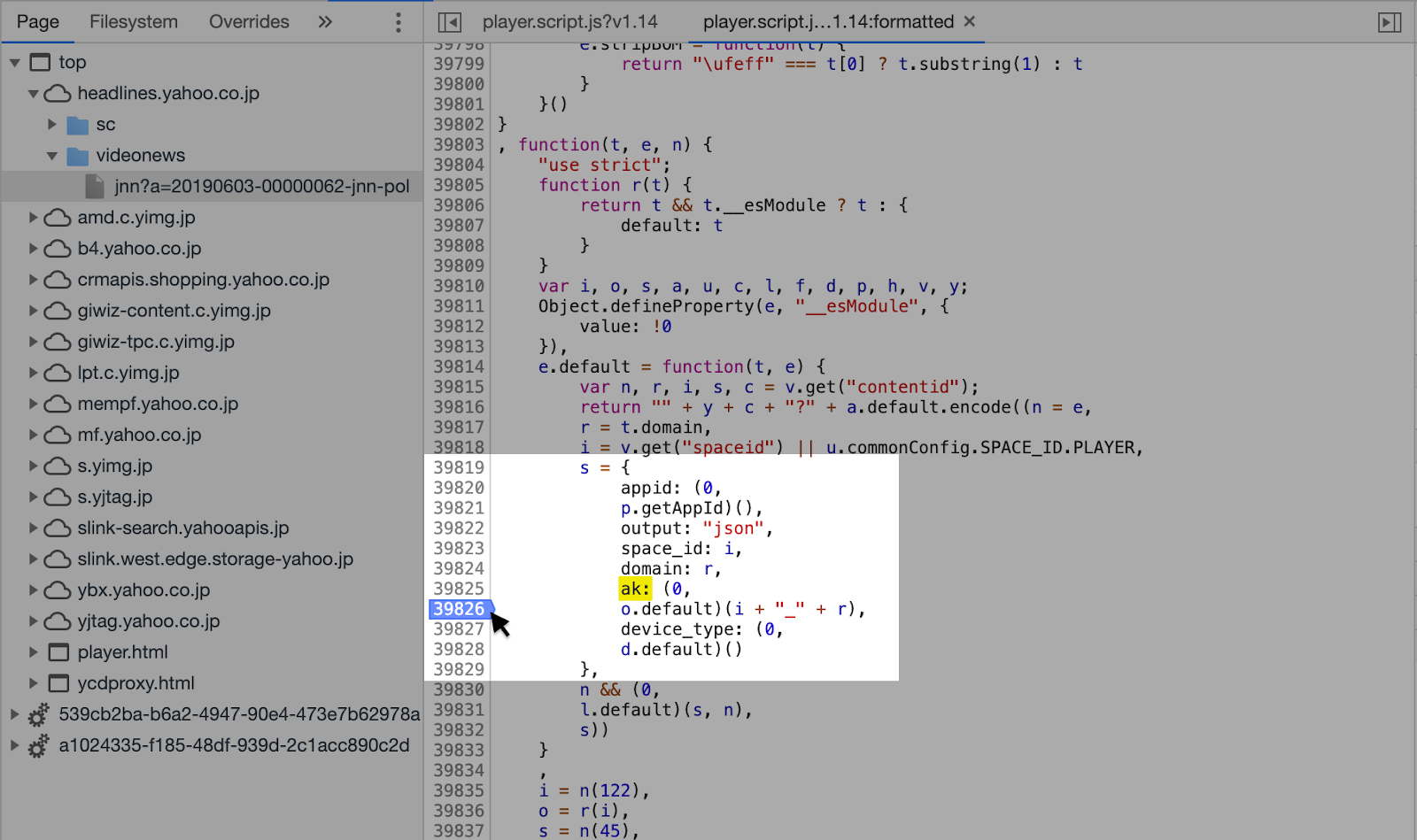This screenshot has height=840, width=1417.
Task: Click the more tabs chevron after Overrides
Action: 325,21
